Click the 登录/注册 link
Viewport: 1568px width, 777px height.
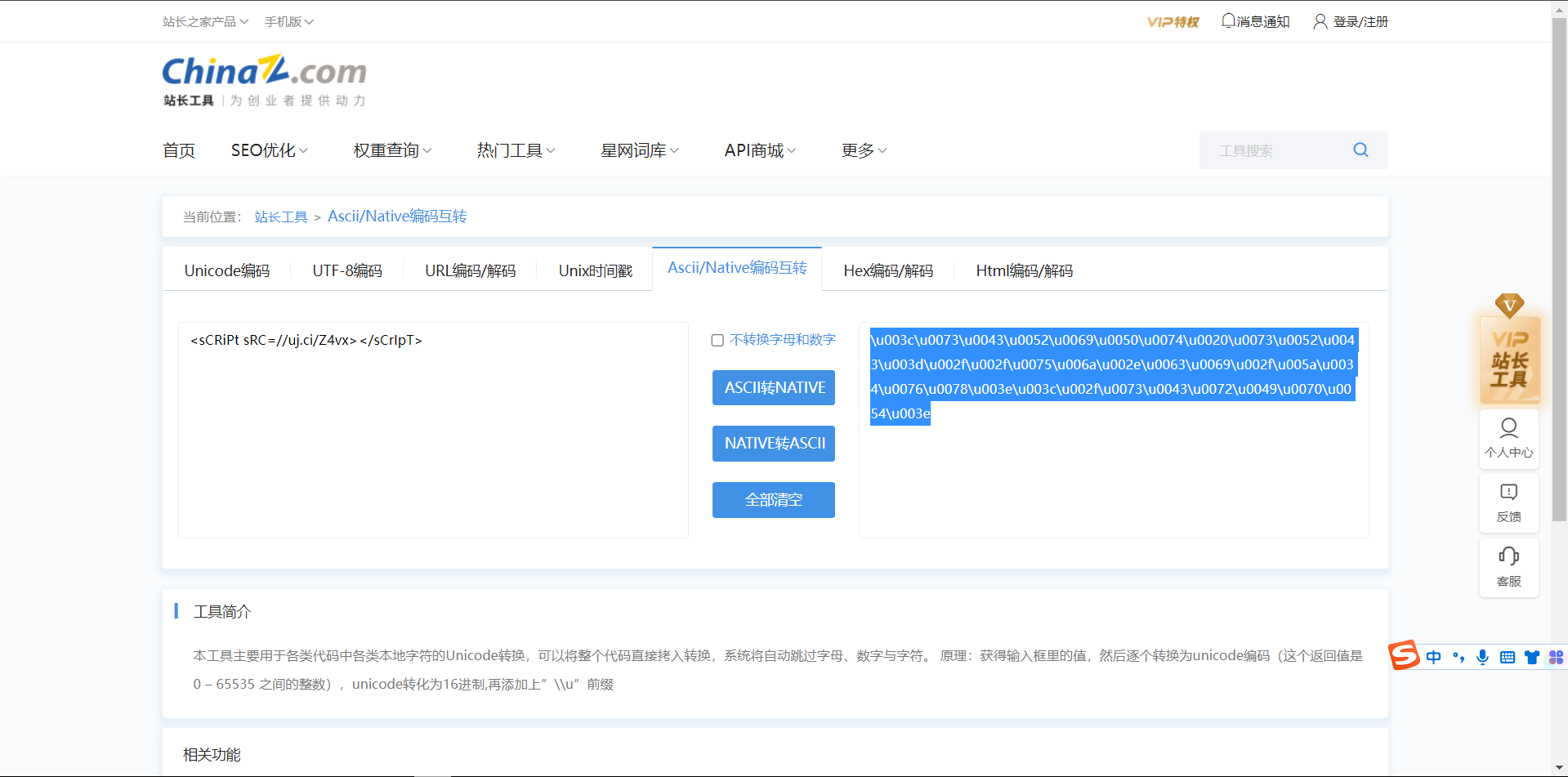coord(1360,21)
